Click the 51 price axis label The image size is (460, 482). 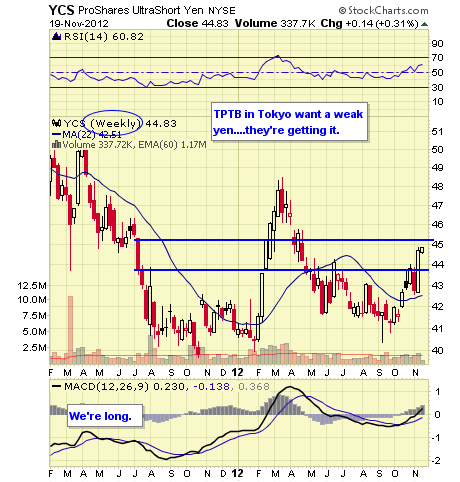tap(437, 132)
